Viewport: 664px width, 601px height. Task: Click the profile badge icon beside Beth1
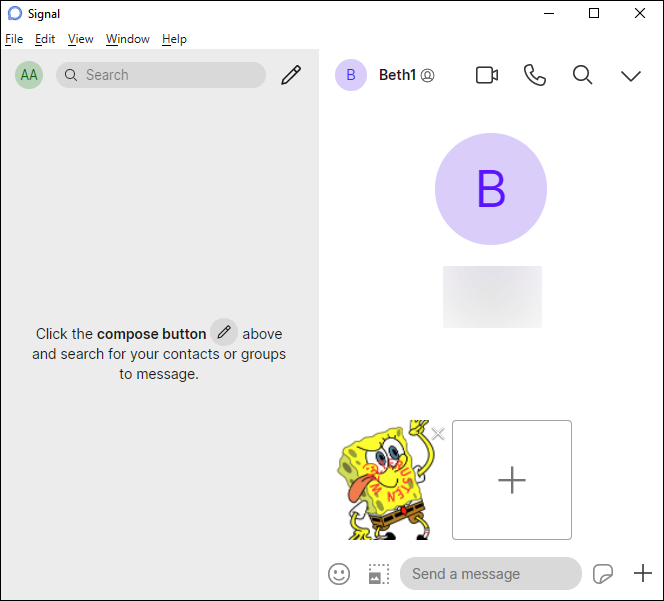coord(427,75)
